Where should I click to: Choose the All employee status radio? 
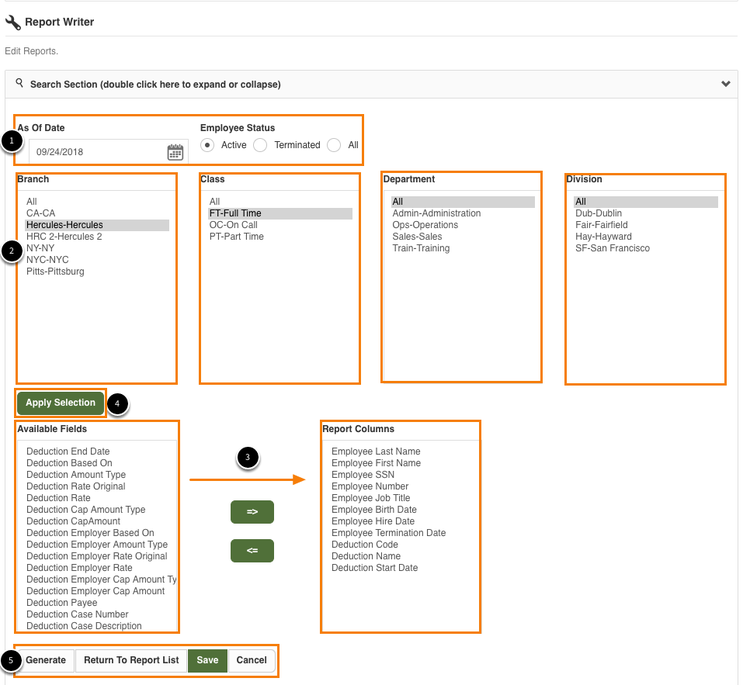click(334, 145)
